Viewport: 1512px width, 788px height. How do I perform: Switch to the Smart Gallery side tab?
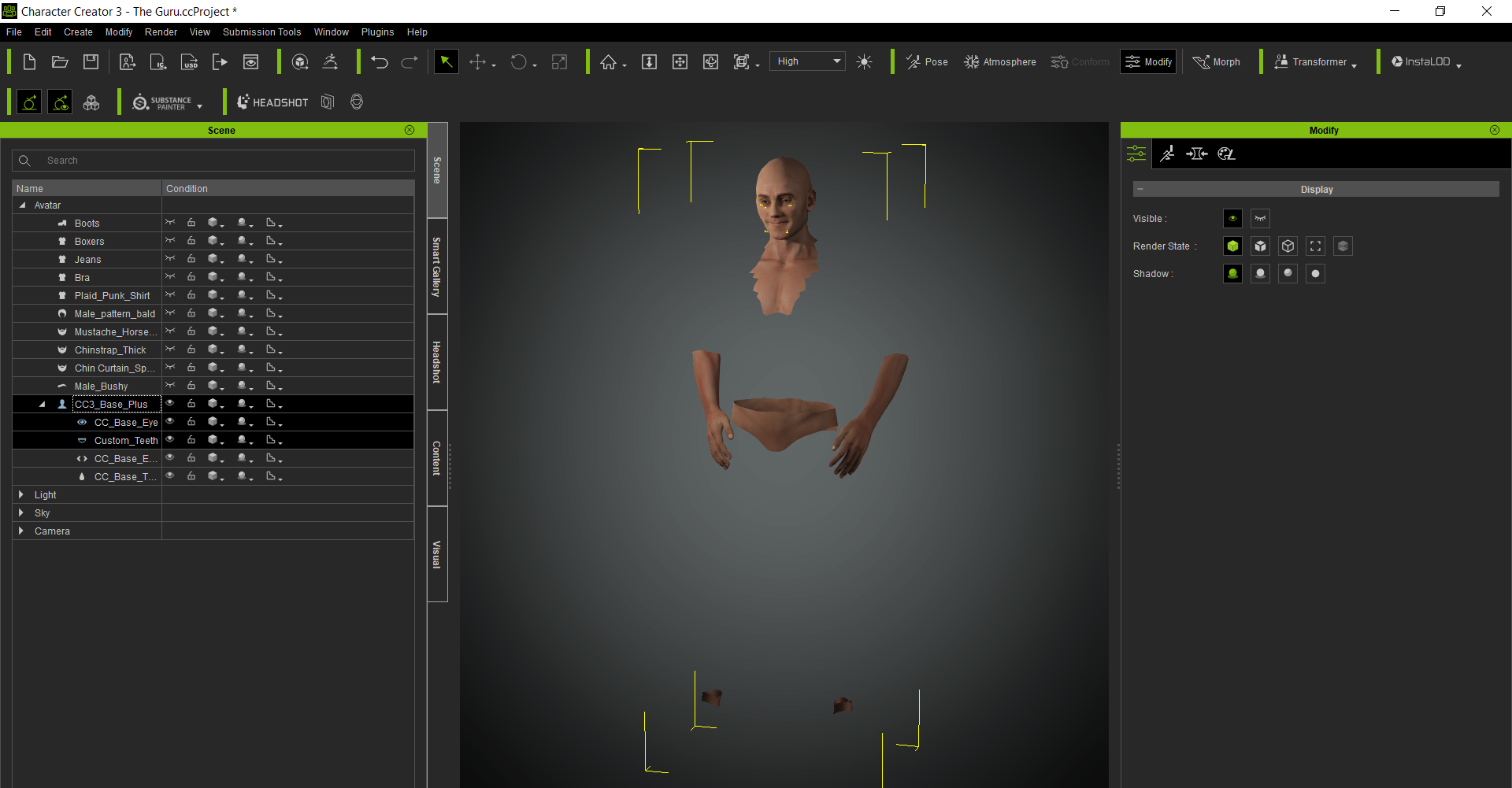tap(437, 267)
